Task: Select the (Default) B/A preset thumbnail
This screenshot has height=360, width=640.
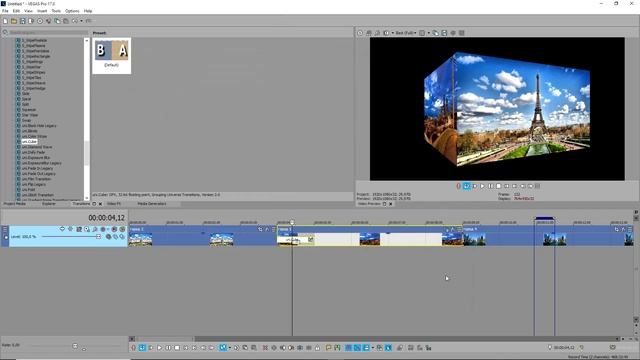Action: (x=111, y=56)
